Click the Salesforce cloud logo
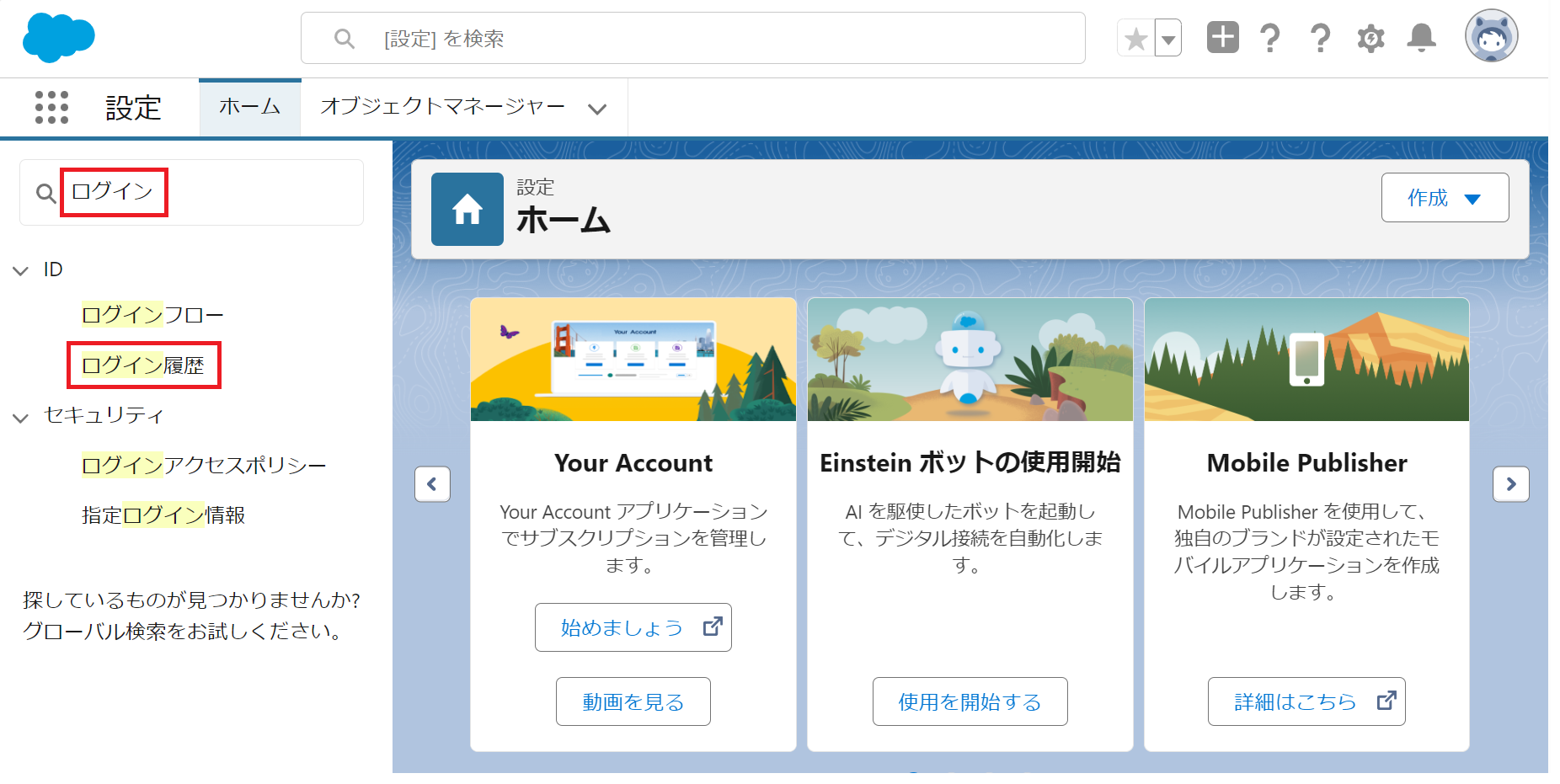1560x784 pixels. tap(58, 38)
